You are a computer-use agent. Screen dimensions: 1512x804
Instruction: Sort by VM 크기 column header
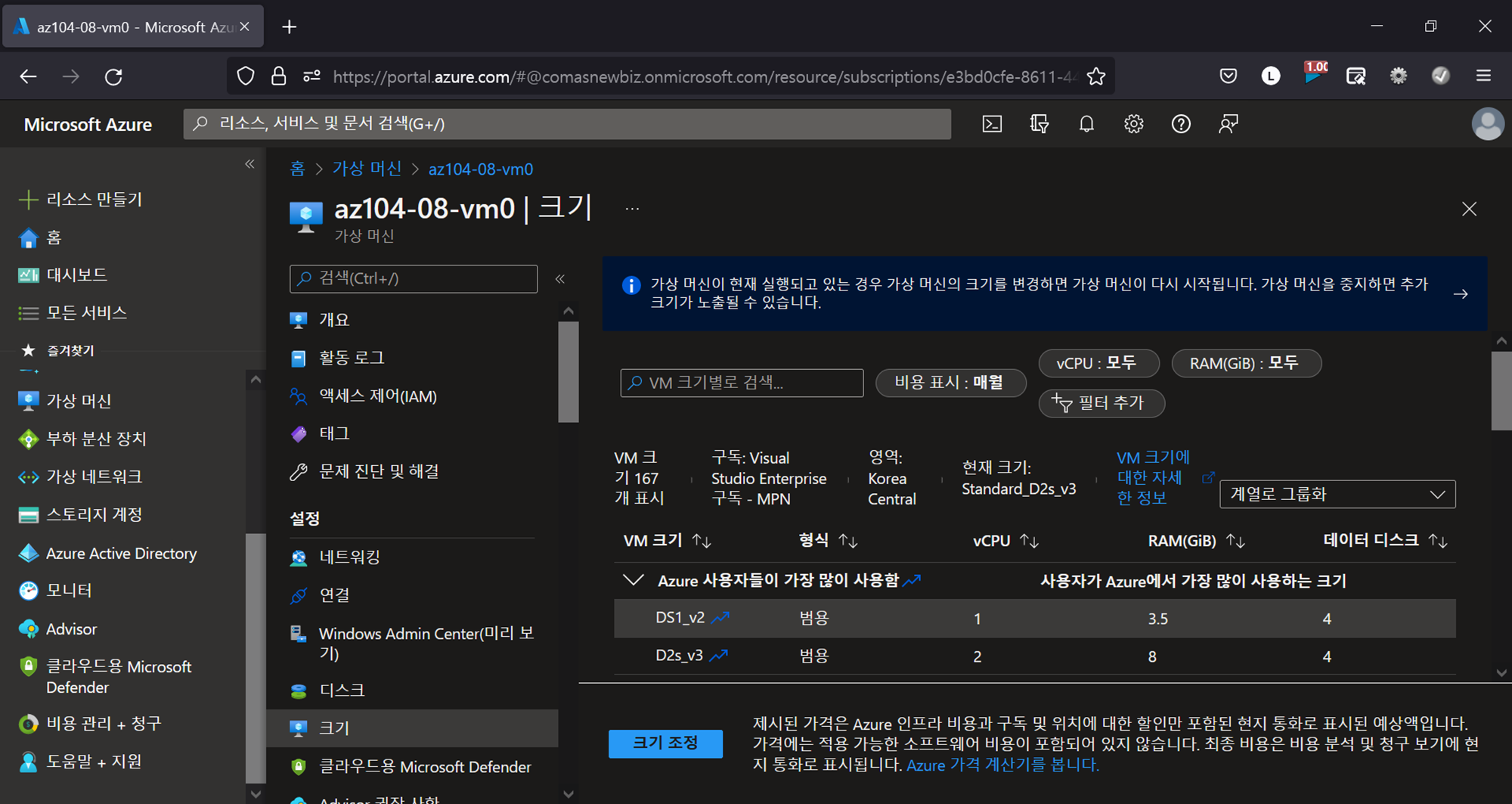coord(667,541)
